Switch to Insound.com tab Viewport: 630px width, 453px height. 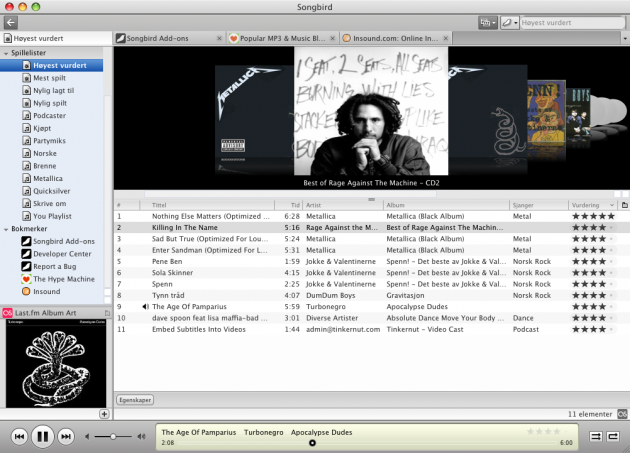[396, 39]
